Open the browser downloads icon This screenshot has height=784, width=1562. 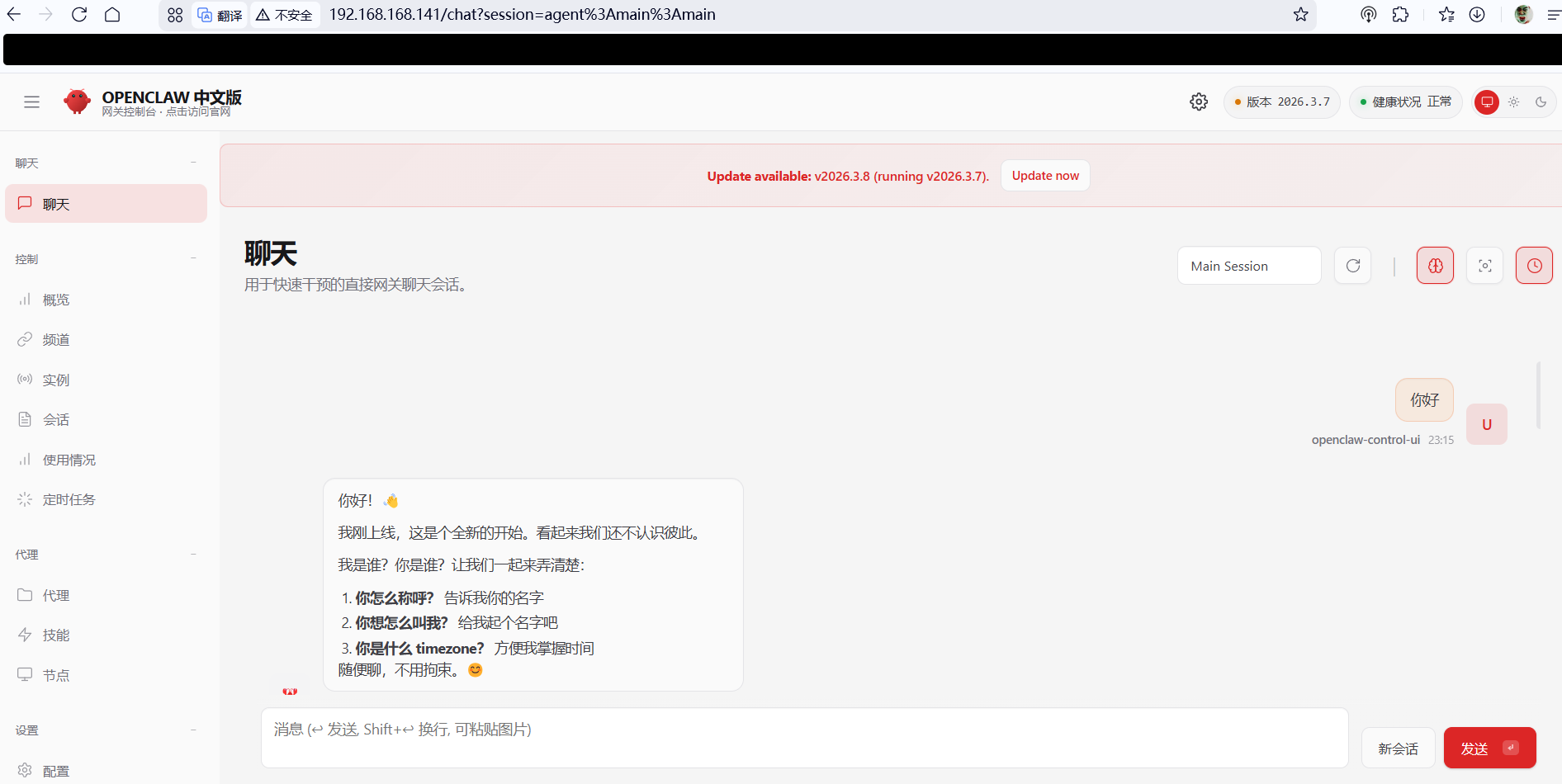click(1477, 14)
